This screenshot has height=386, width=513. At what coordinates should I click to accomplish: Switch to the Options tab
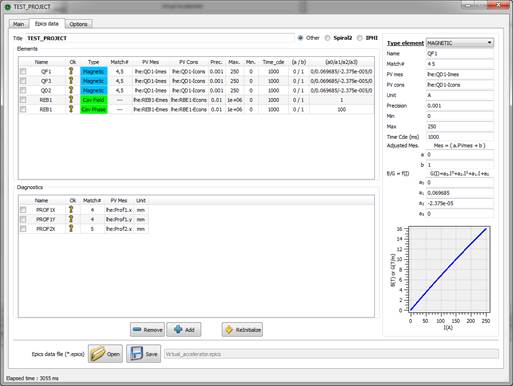click(79, 24)
